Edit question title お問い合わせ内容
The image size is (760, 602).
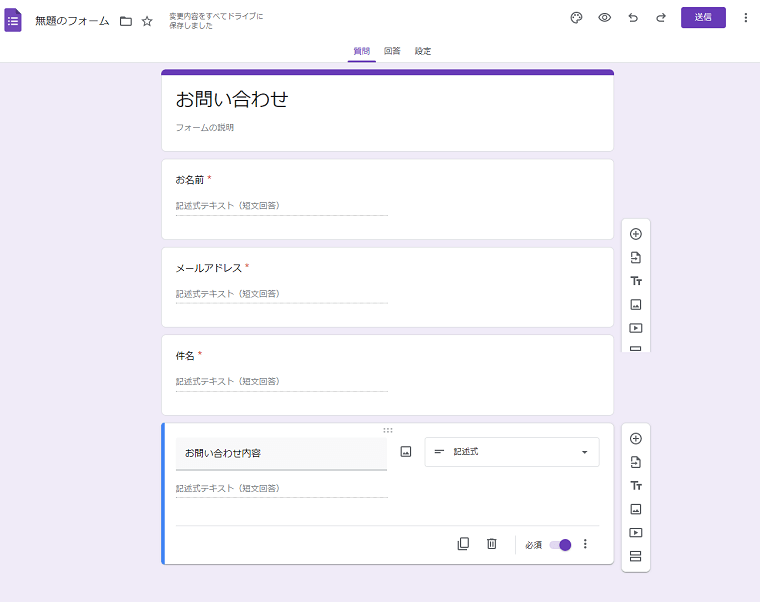[x=281, y=454]
